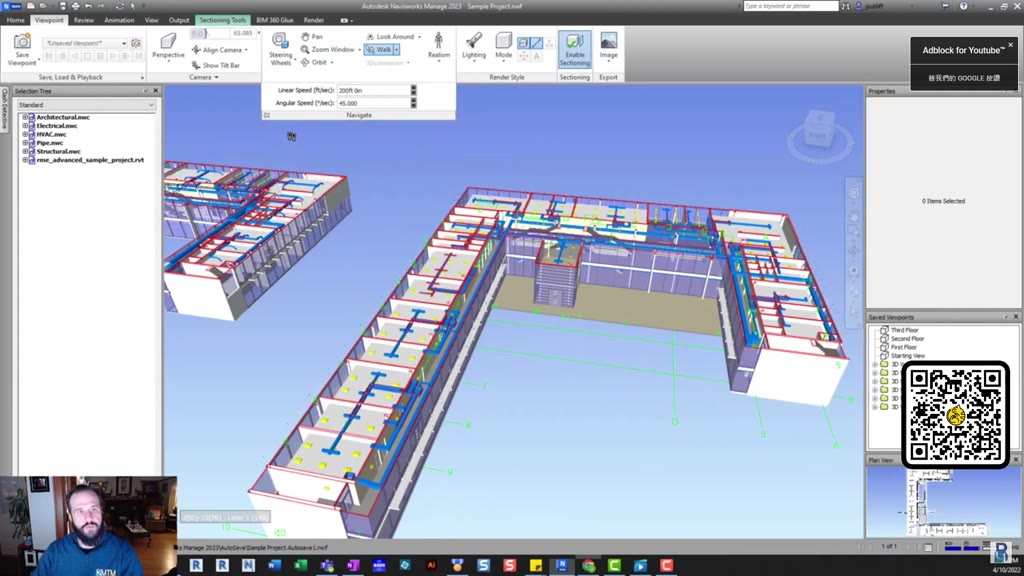The width and height of the screenshot is (1024, 576).
Task: Disable the Enable Sectioning toggle
Action: [576, 47]
